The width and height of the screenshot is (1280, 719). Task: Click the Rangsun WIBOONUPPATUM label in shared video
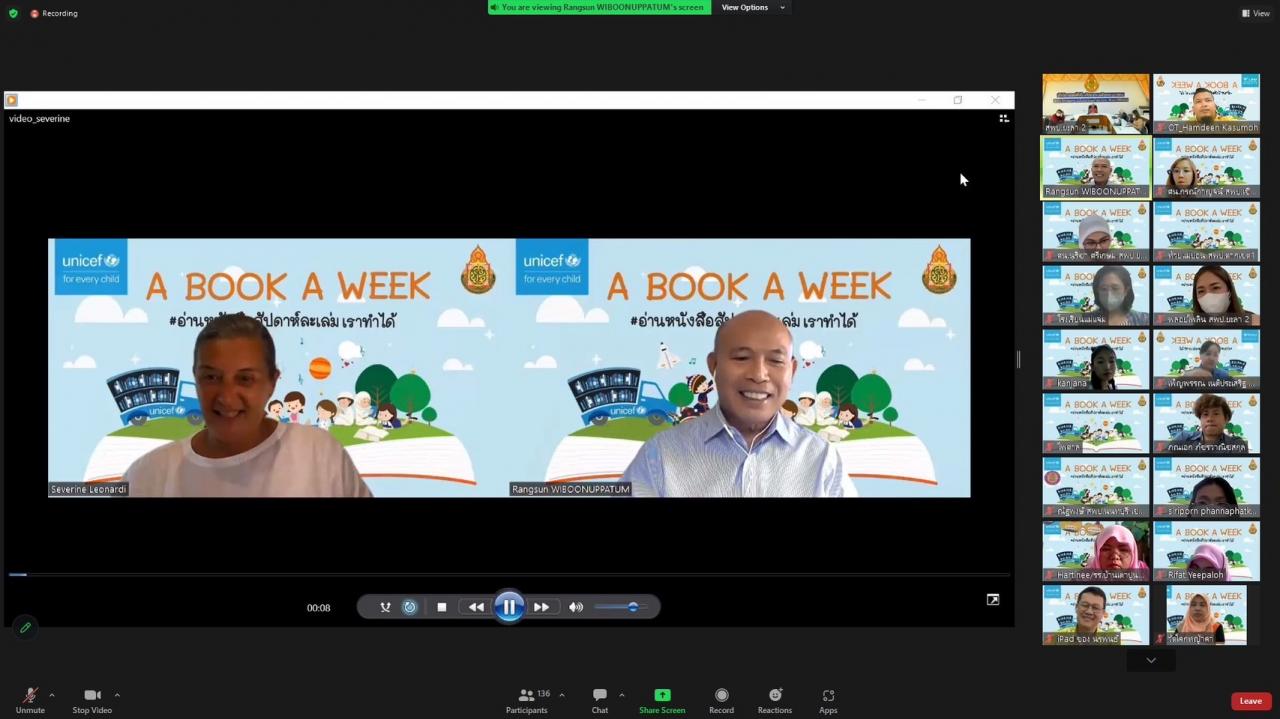pos(571,490)
